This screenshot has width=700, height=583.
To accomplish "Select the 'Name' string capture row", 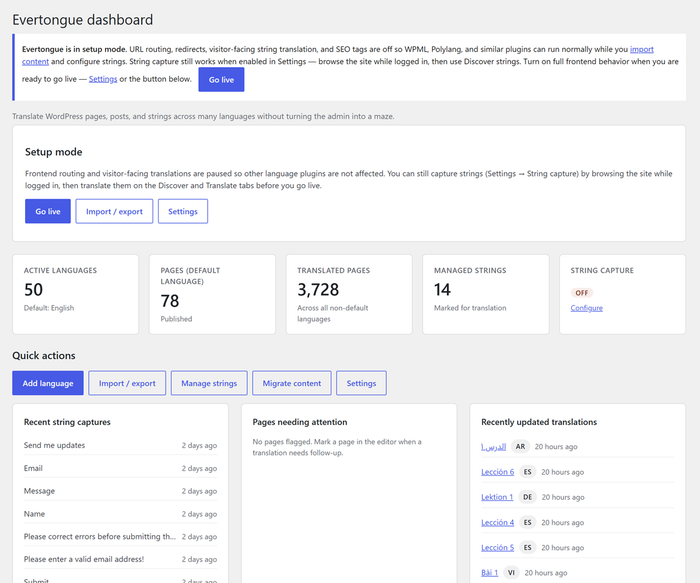I will click(121, 514).
